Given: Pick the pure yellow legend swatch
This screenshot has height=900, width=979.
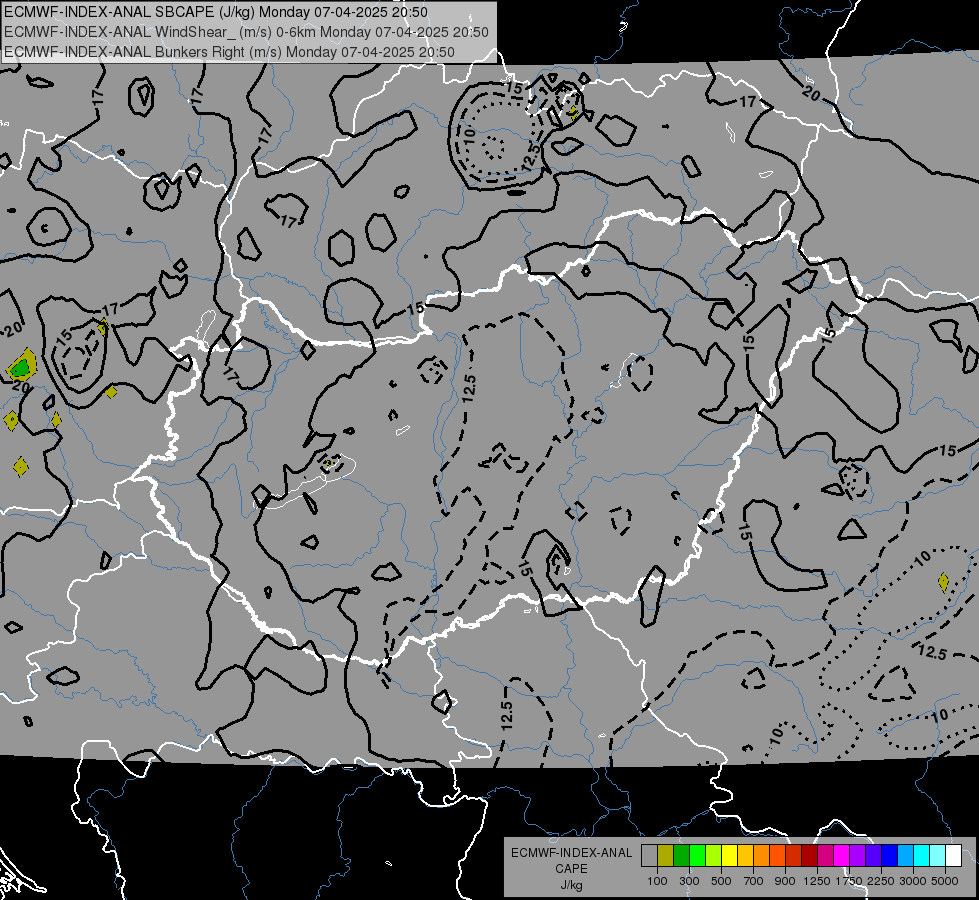Looking at the screenshot, I should (729, 856).
